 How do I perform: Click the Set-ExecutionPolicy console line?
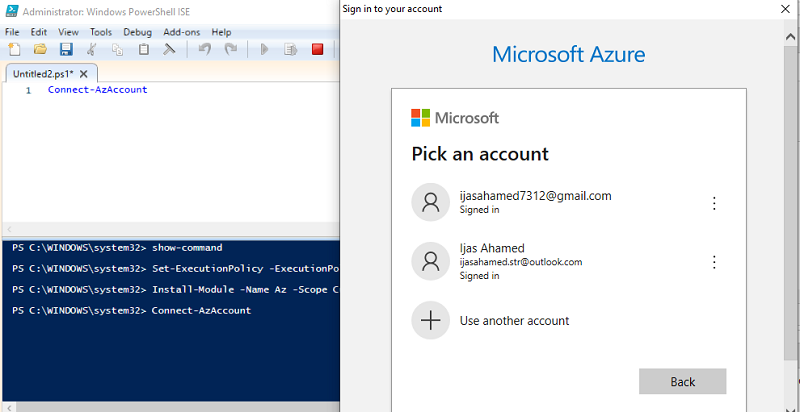point(176,269)
